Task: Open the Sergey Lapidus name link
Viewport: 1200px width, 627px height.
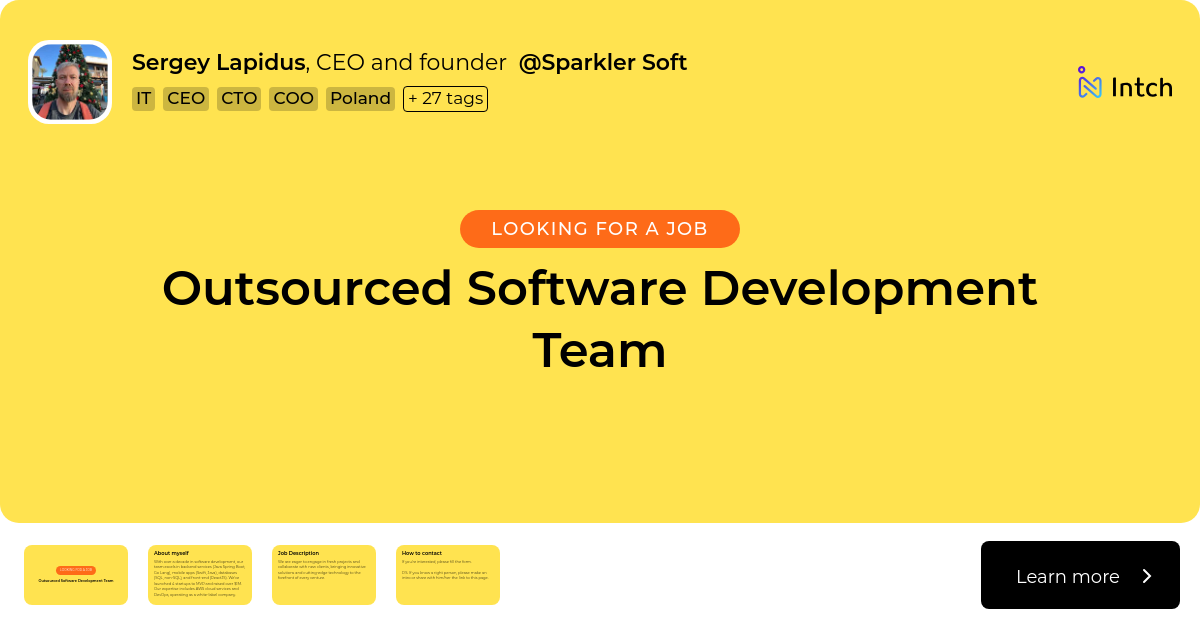Action: 218,62
